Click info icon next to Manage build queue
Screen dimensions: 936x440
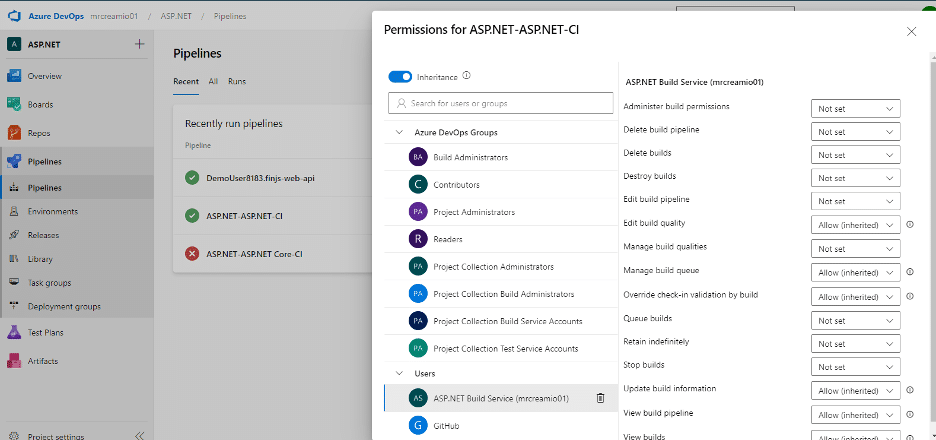point(910,272)
